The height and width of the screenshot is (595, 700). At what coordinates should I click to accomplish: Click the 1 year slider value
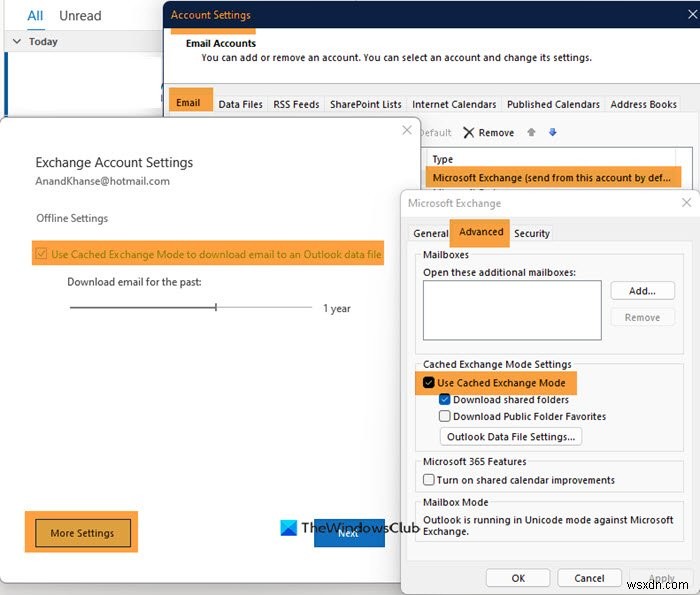pyautogui.click(x=337, y=308)
